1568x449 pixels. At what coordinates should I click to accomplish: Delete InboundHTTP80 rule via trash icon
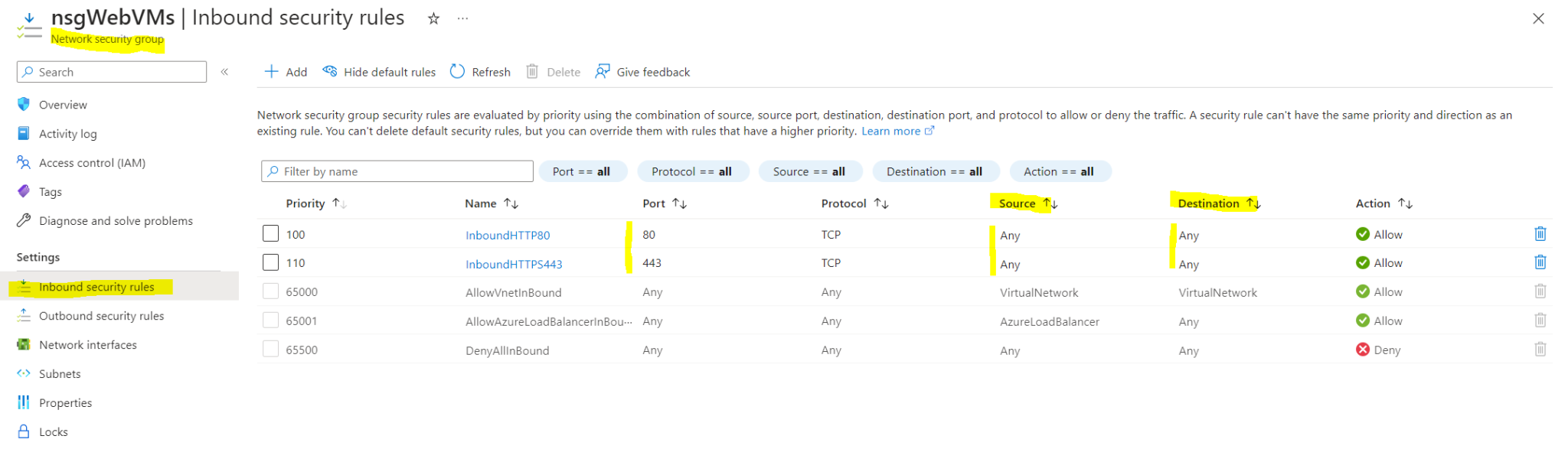1540,234
